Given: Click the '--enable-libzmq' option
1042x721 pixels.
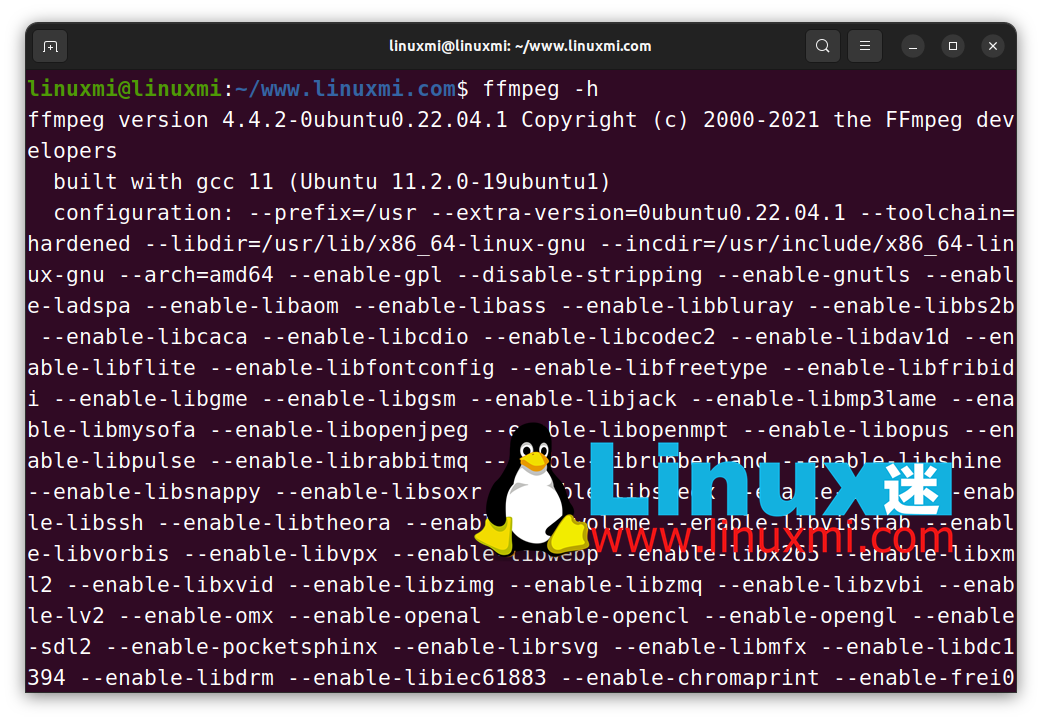Looking at the screenshot, I should coord(605,585).
